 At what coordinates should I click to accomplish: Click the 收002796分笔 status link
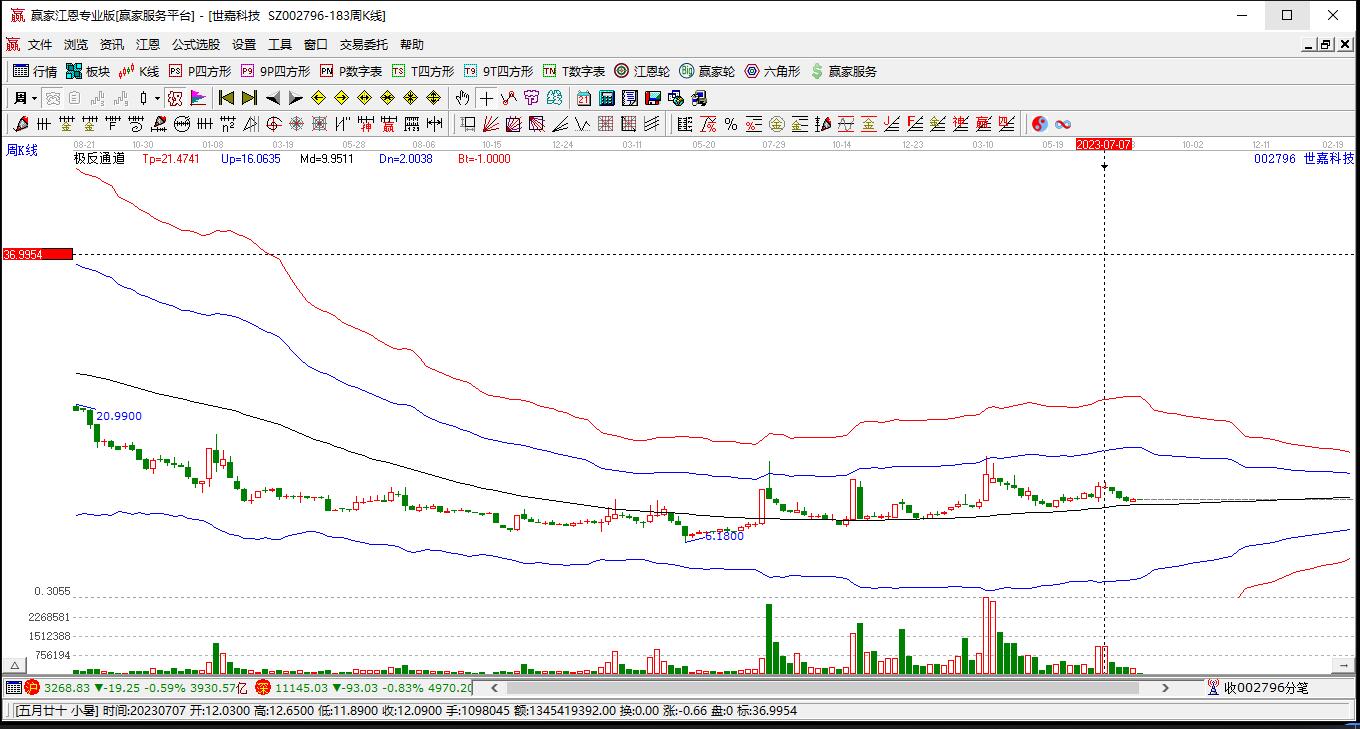pos(1266,688)
